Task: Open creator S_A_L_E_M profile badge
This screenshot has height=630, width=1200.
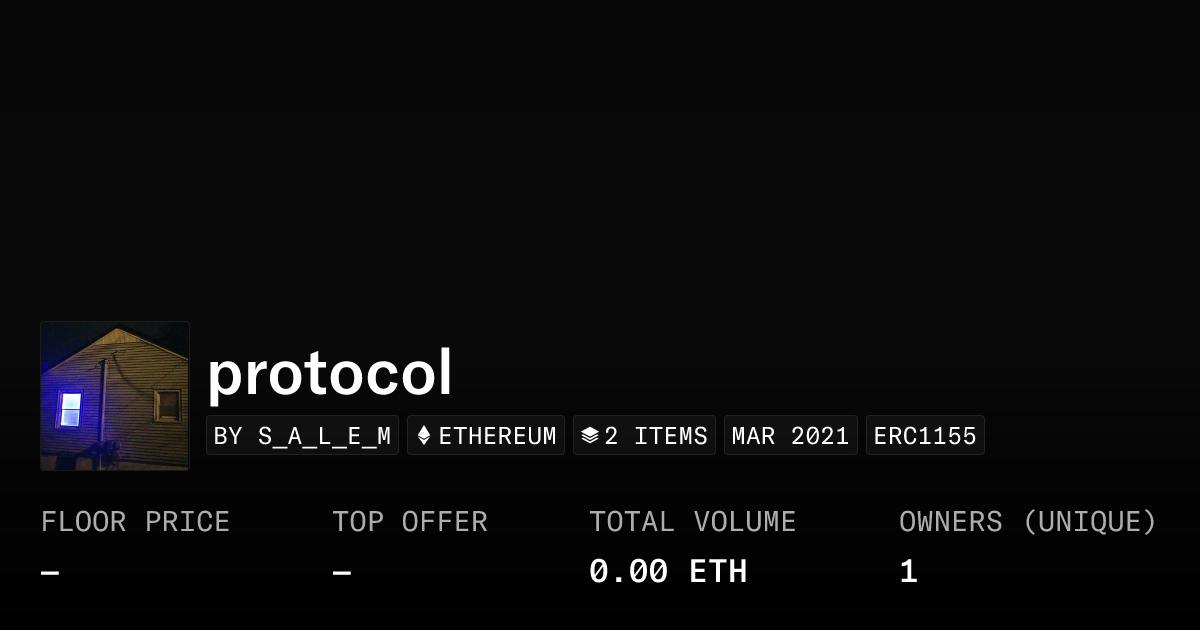Action: [x=302, y=436]
